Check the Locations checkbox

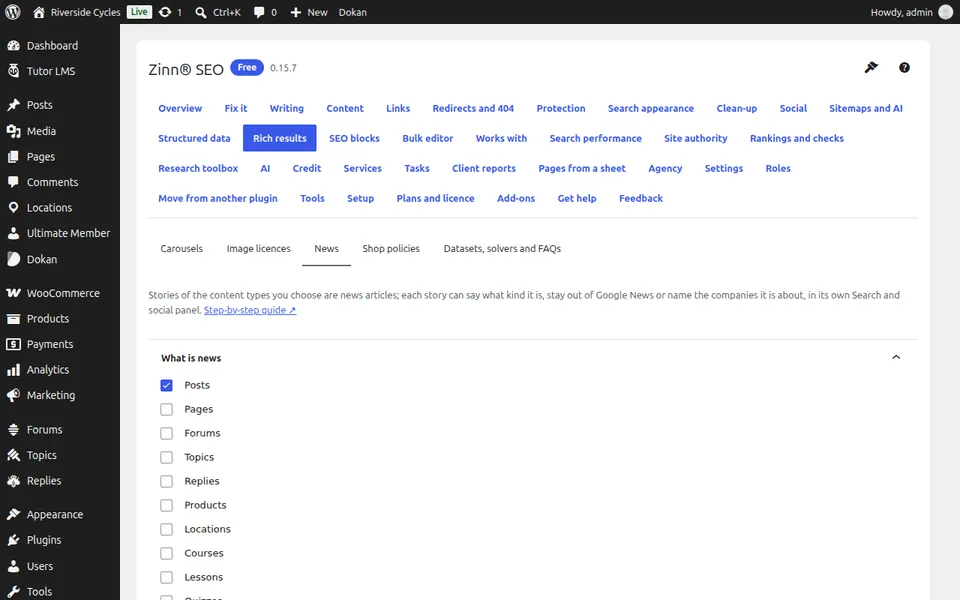(167, 529)
